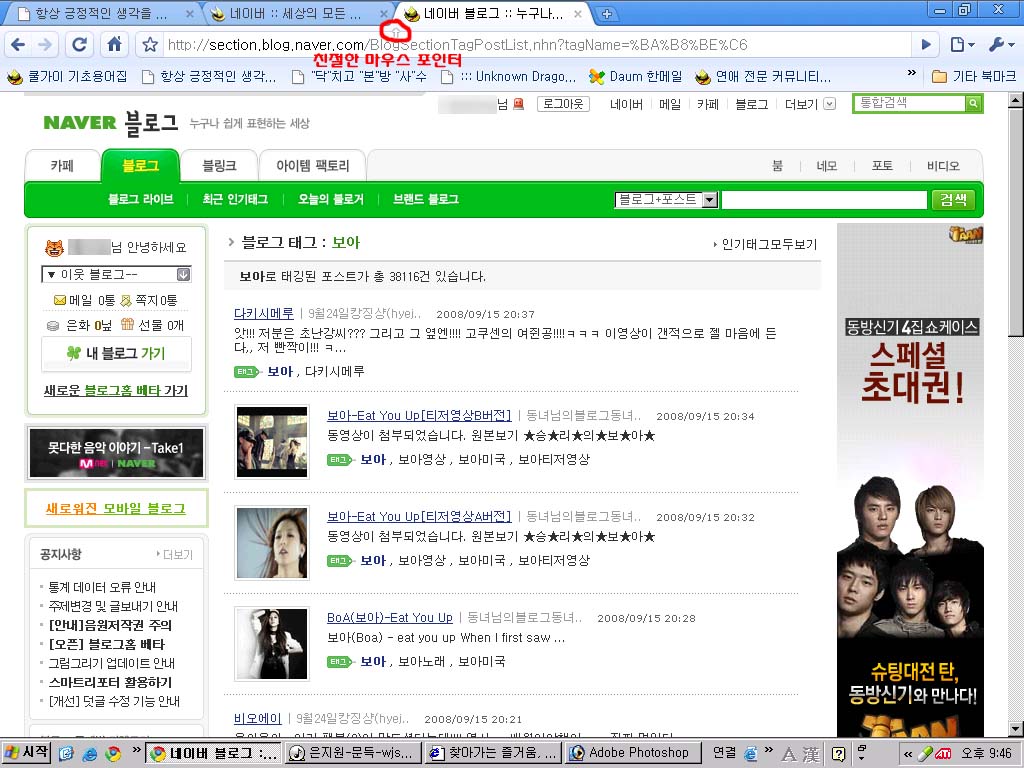Click the 보아노래 tag
The image size is (1024, 768).
tap(422, 662)
